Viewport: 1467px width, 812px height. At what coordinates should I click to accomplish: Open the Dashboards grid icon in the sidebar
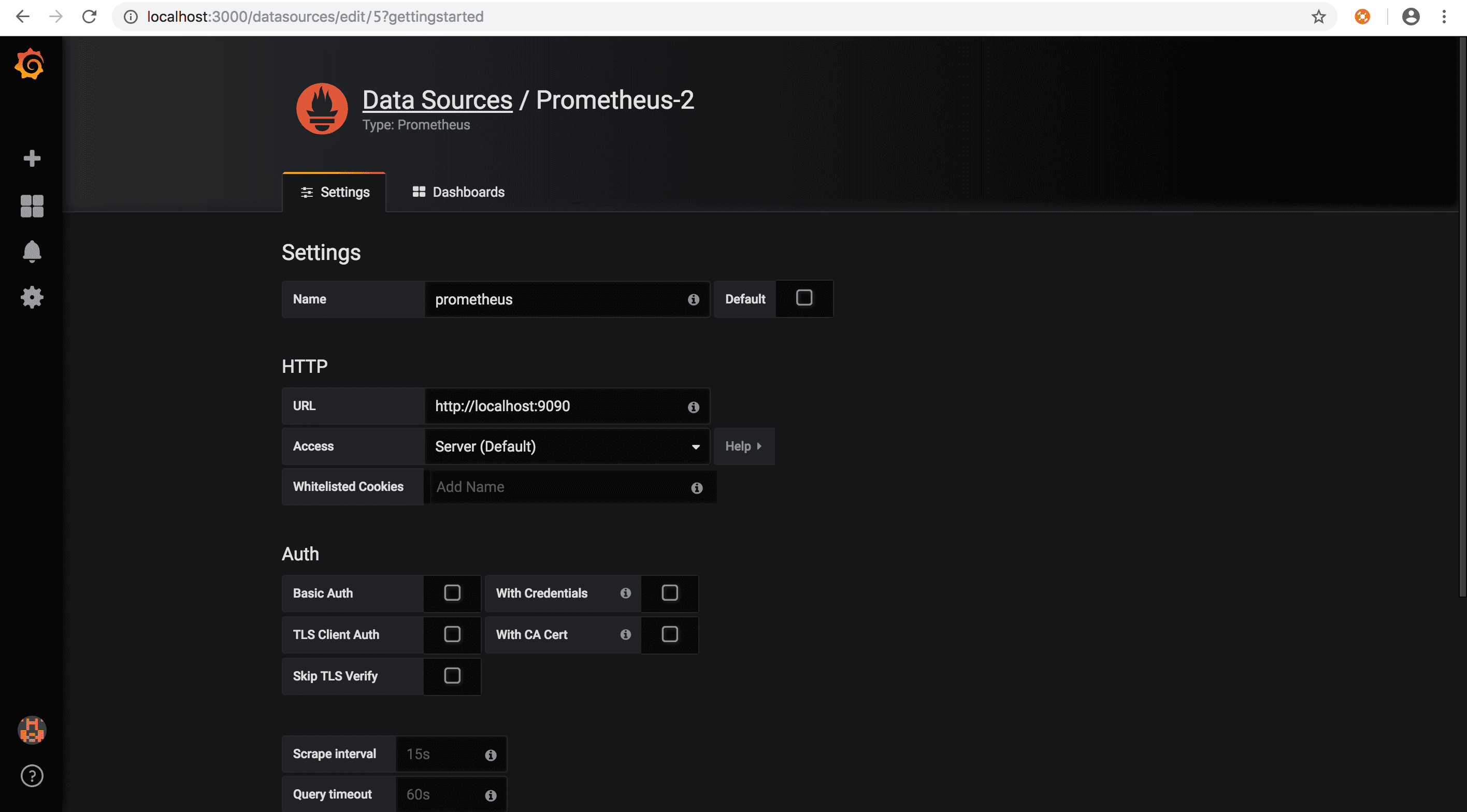click(x=32, y=206)
